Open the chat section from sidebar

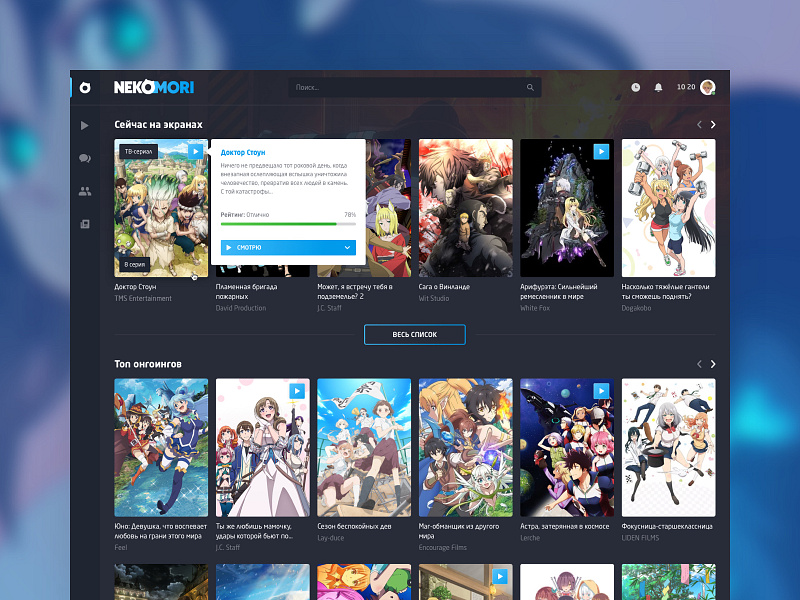tap(85, 158)
